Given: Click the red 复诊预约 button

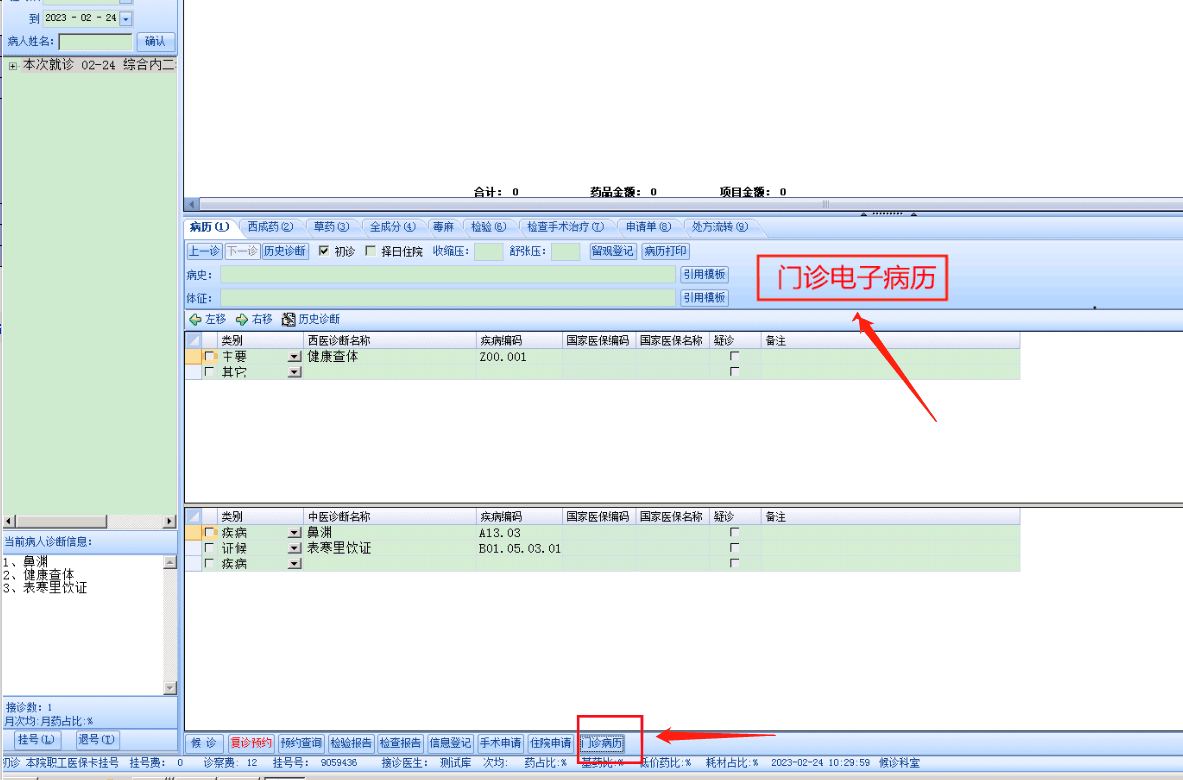Looking at the screenshot, I should (x=250, y=743).
